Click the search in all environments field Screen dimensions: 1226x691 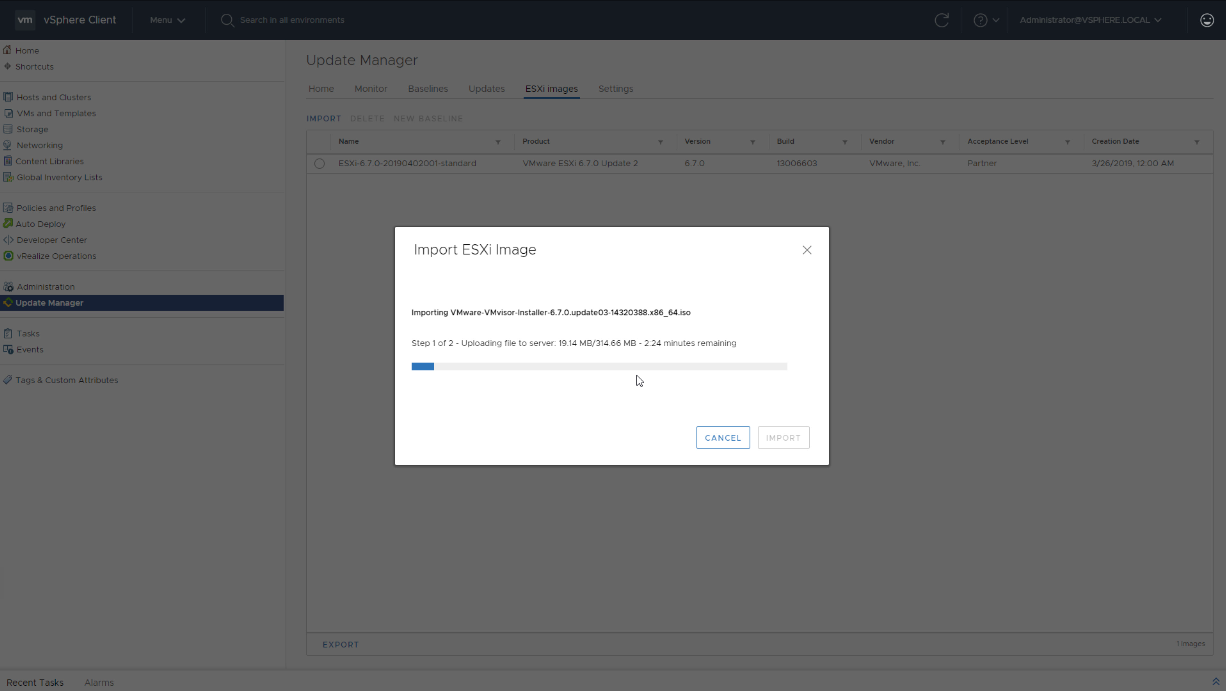coord(292,20)
